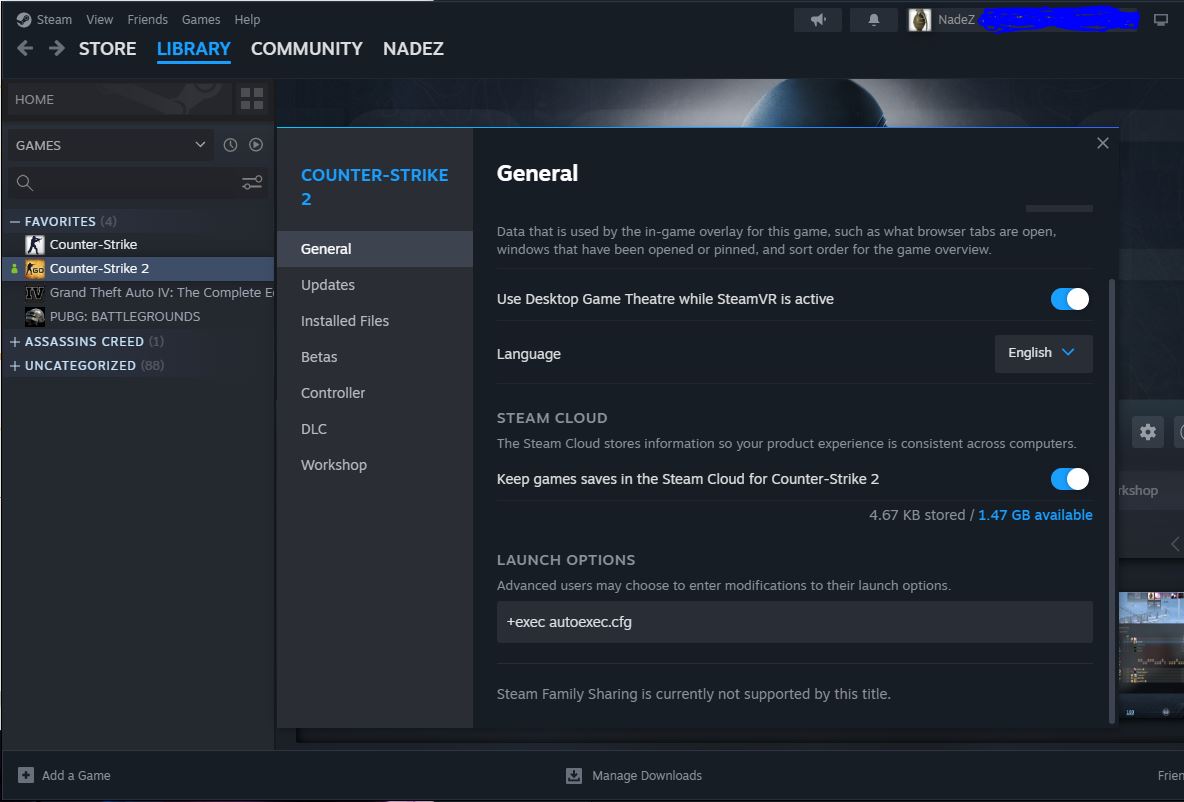Click the Manage Downloads tray icon
1184x802 pixels.
tap(574, 776)
